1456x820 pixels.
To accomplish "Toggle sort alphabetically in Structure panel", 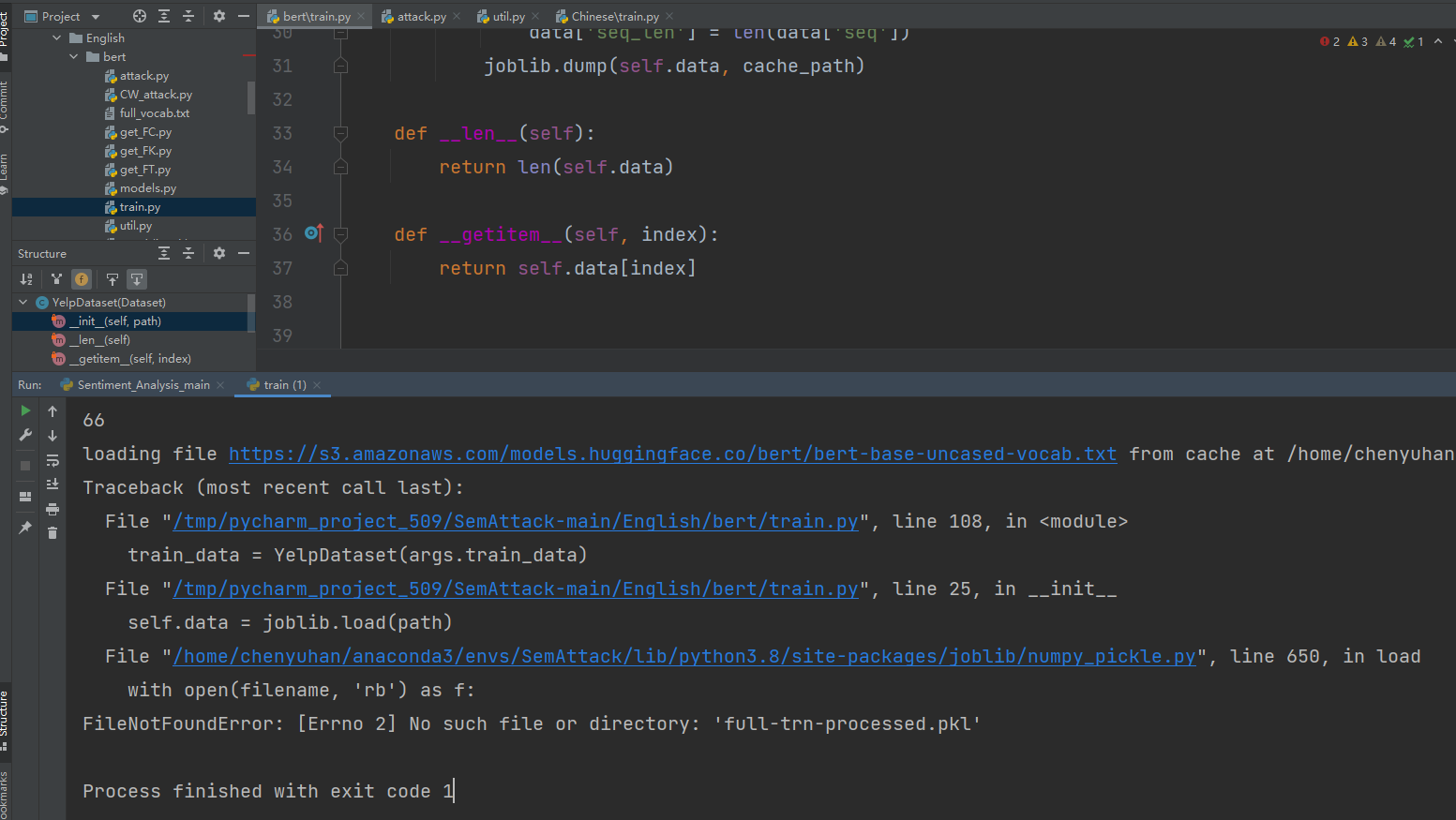I will (x=26, y=279).
